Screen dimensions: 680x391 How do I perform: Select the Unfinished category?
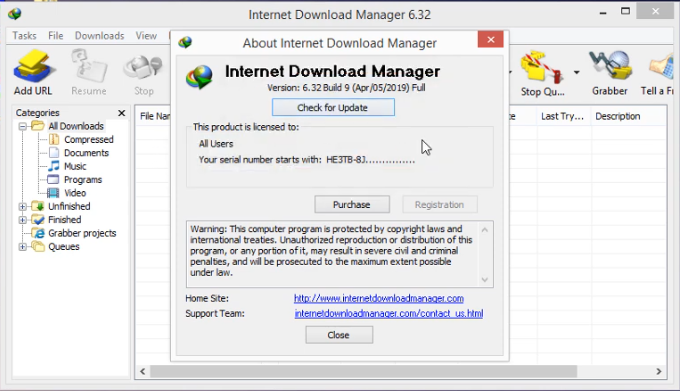coord(69,206)
